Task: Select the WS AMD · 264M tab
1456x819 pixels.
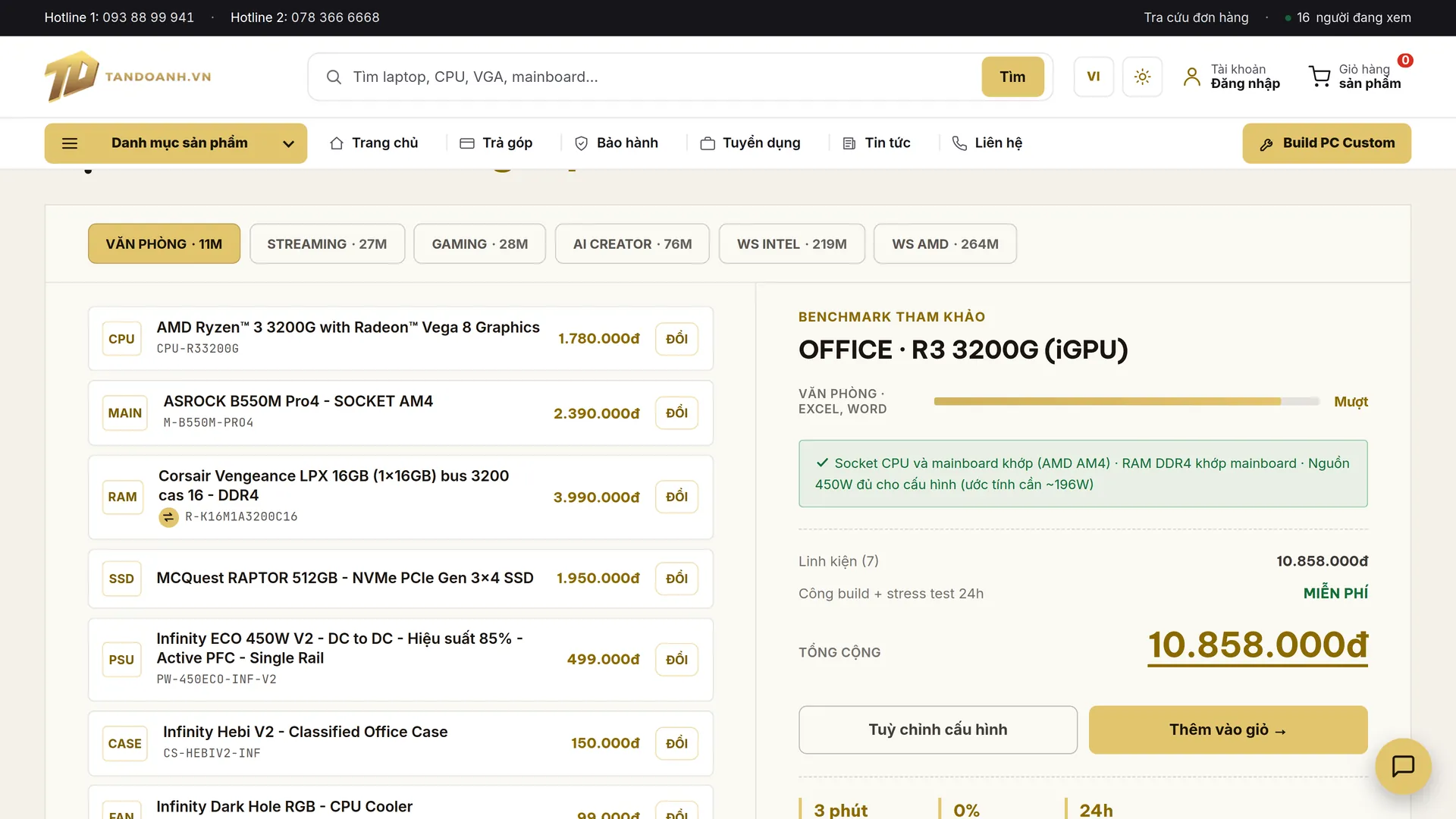Action: pos(945,244)
